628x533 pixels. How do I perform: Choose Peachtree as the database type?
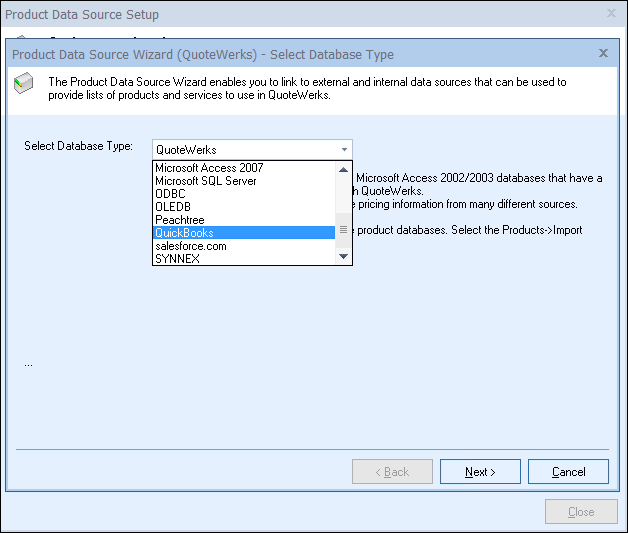tap(180, 220)
